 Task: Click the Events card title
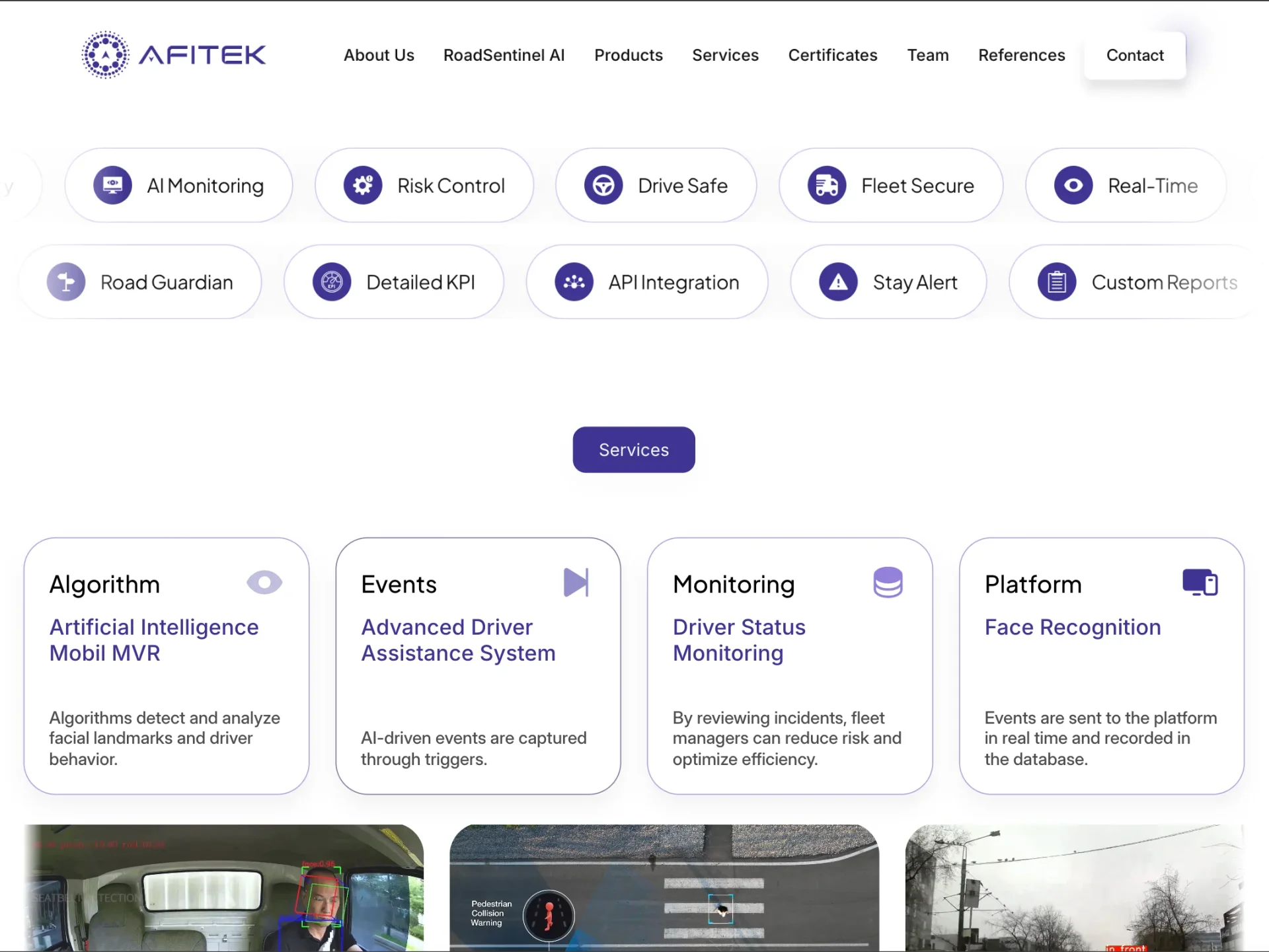click(x=399, y=585)
